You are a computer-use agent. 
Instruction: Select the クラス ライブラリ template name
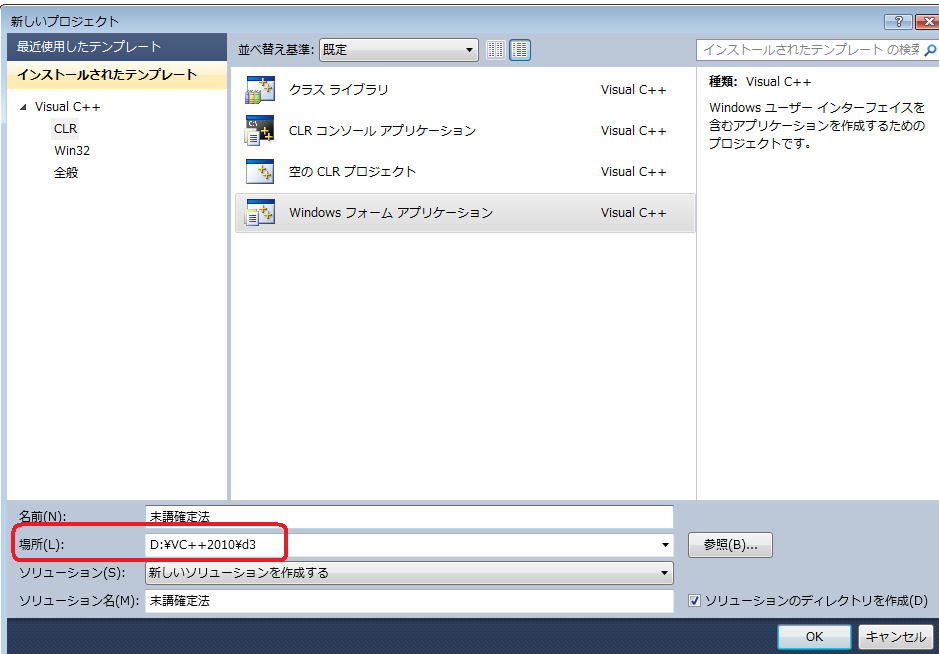coord(338,90)
